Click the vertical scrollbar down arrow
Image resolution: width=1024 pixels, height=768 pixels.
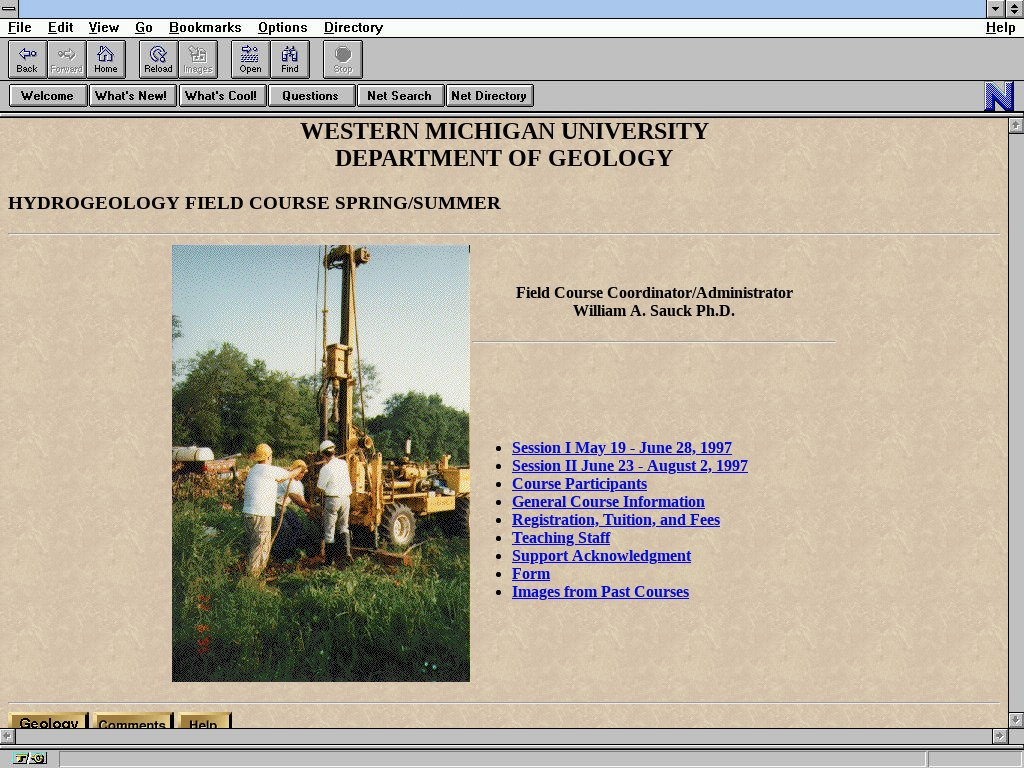pyautogui.click(x=1015, y=719)
